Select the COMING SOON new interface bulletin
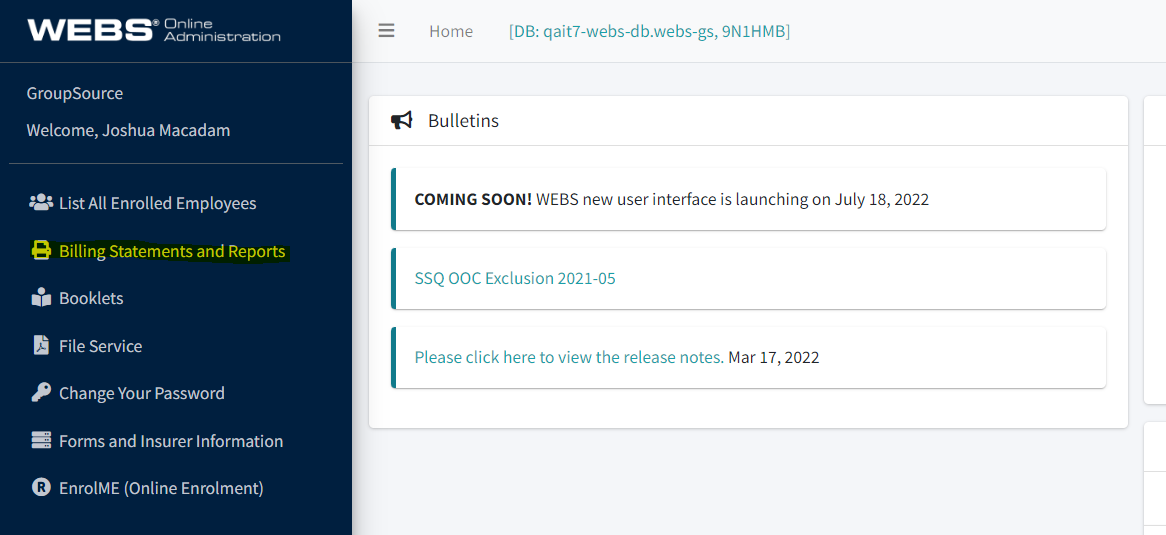Image resolution: width=1166 pixels, height=535 pixels. tap(671, 199)
